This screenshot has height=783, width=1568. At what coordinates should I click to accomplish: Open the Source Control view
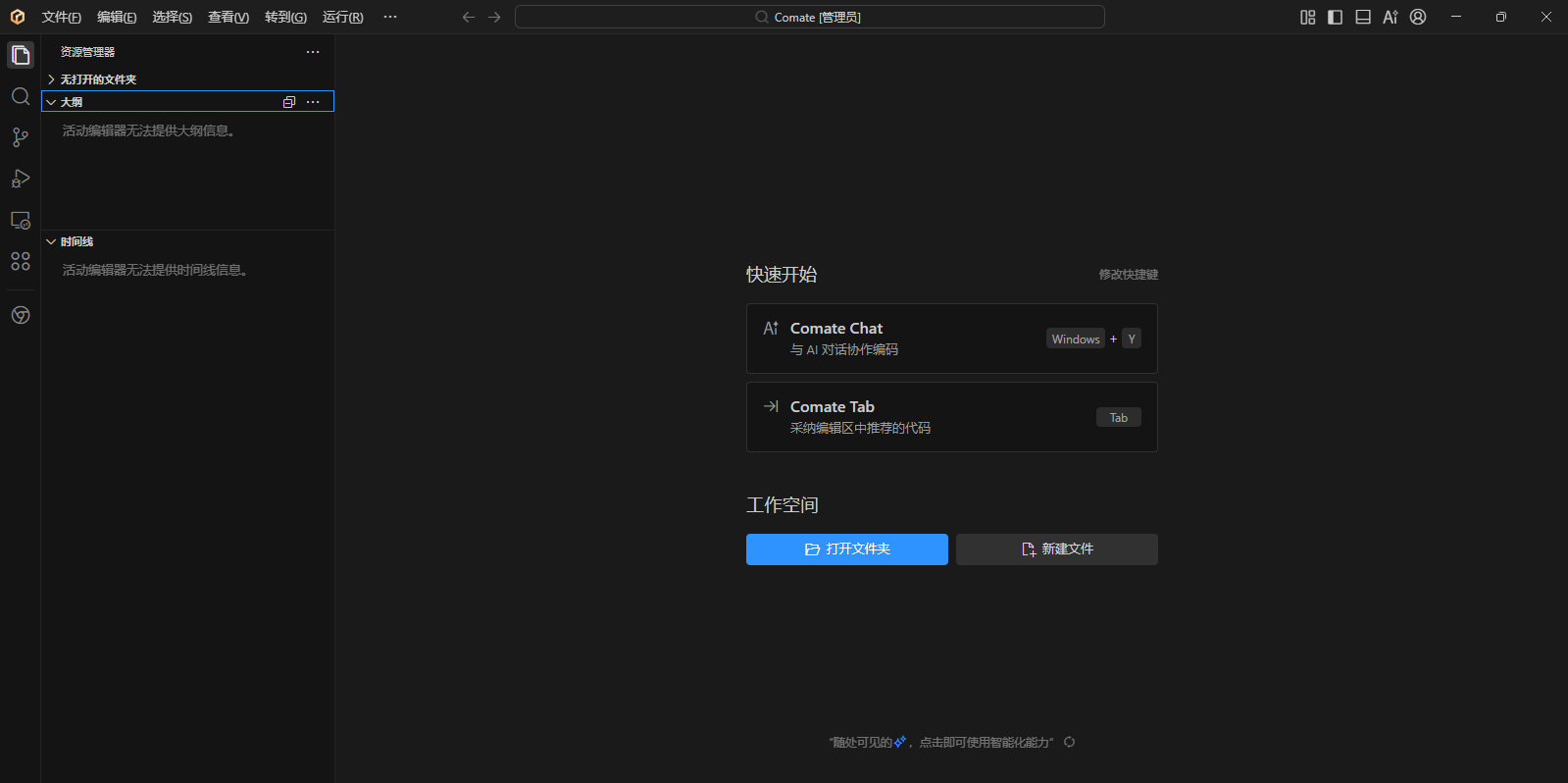tap(21, 137)
